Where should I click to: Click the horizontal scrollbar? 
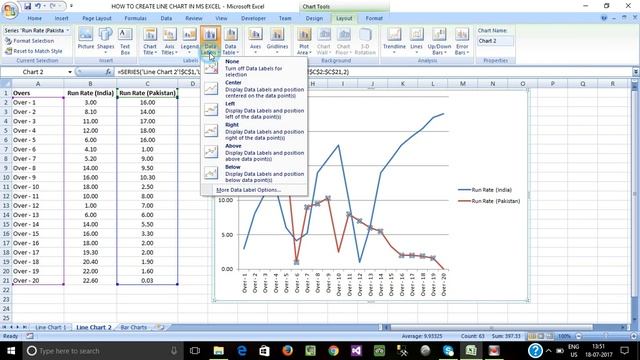[491, 327]
